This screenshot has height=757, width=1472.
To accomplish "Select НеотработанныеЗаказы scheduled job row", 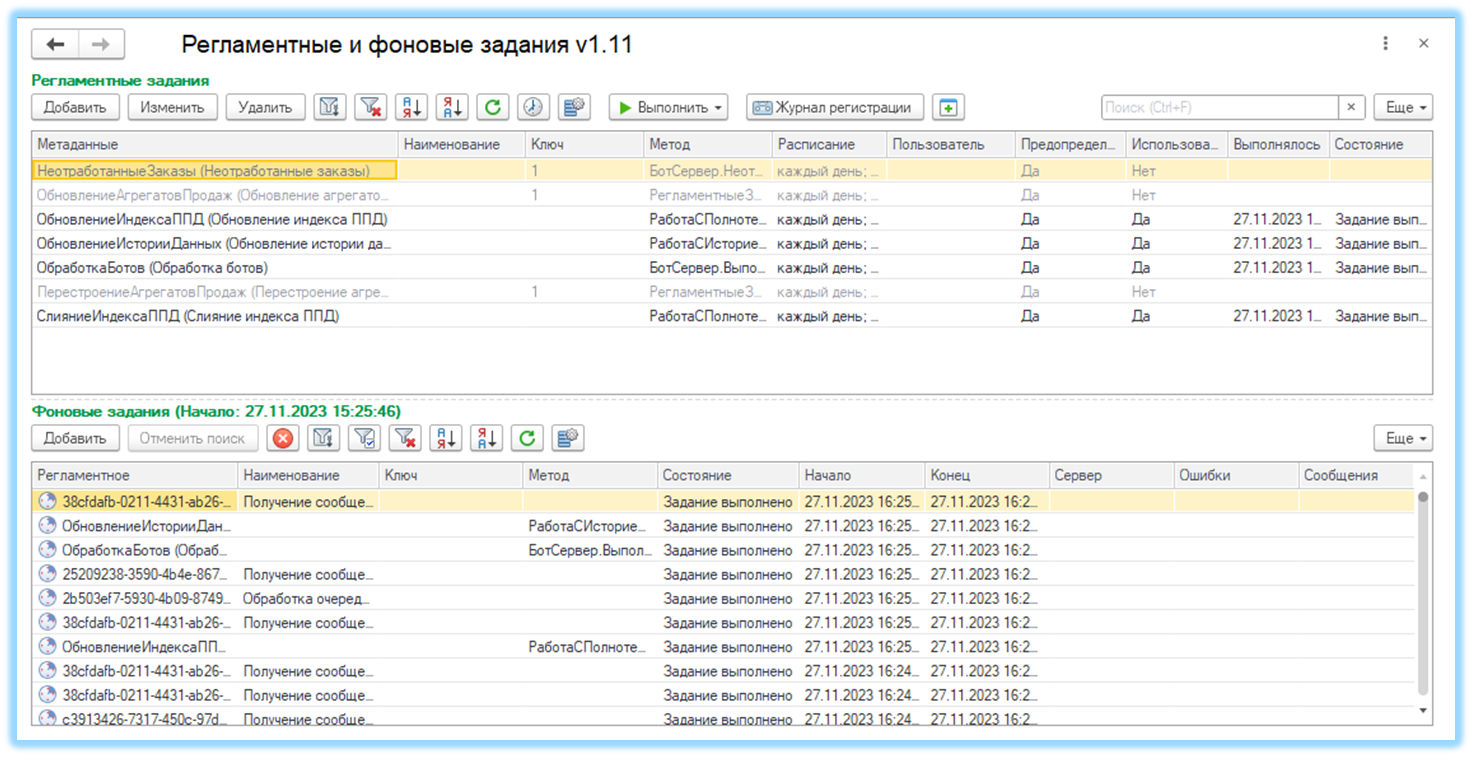I will (x=731, y=171).
